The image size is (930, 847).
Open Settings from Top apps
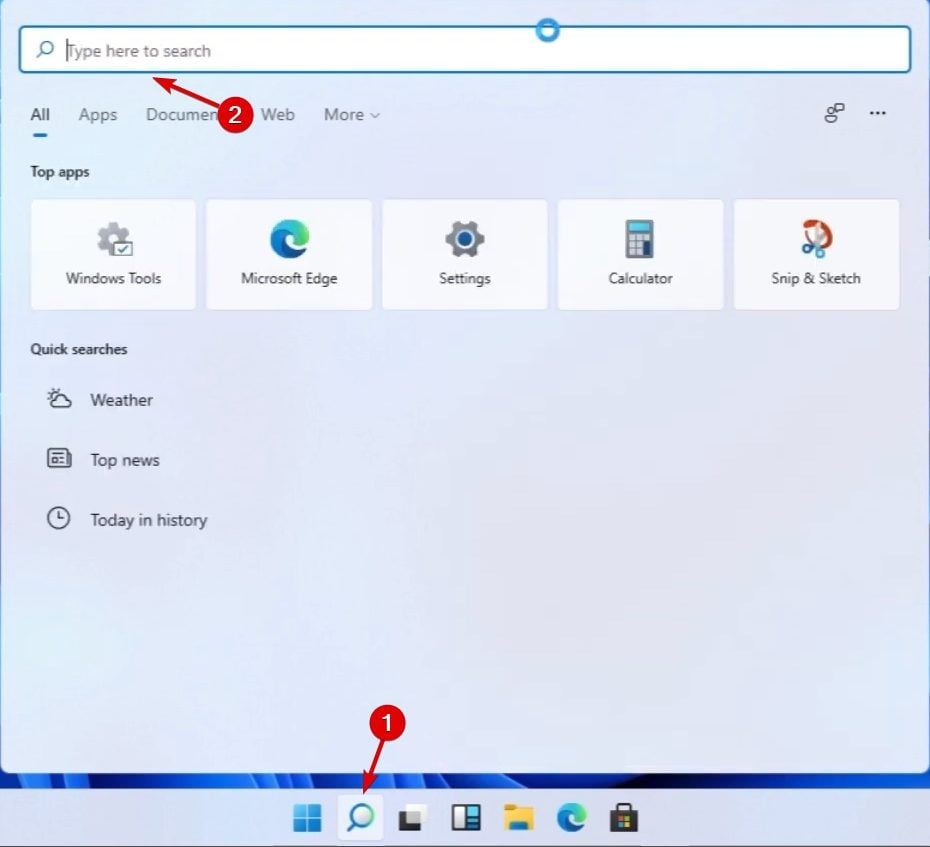464,253
